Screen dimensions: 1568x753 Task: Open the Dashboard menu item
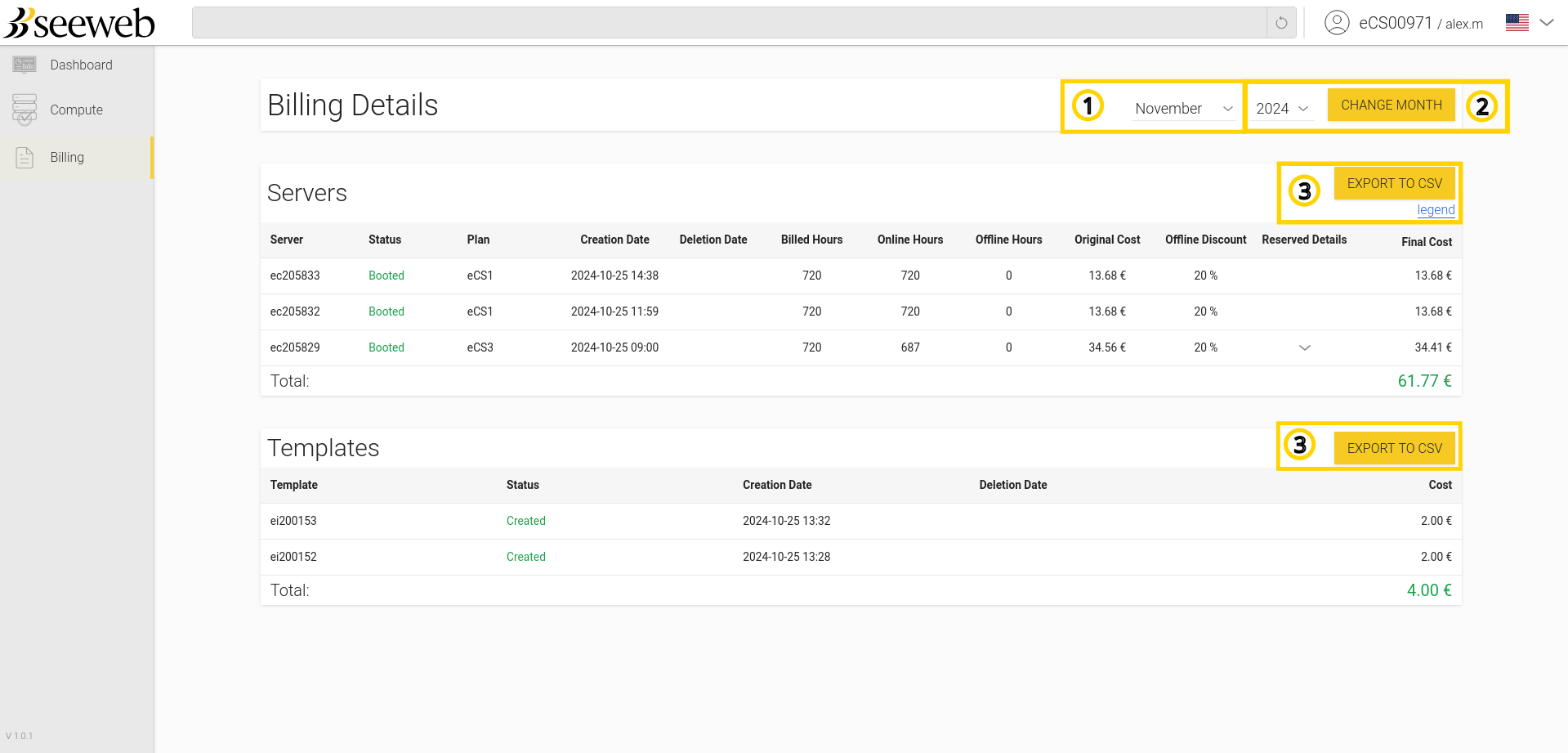(x=77, y=65)
